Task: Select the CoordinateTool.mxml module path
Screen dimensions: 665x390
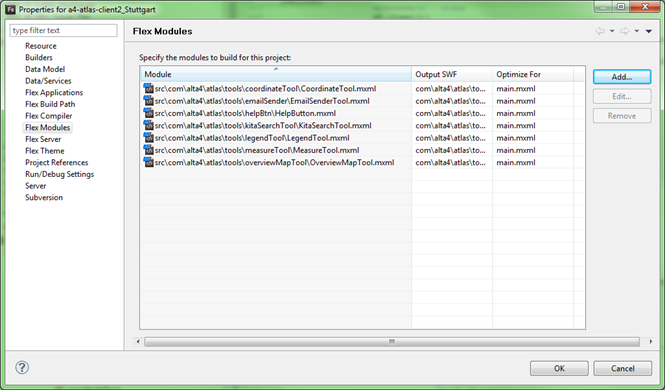Action: coord(265,88)
